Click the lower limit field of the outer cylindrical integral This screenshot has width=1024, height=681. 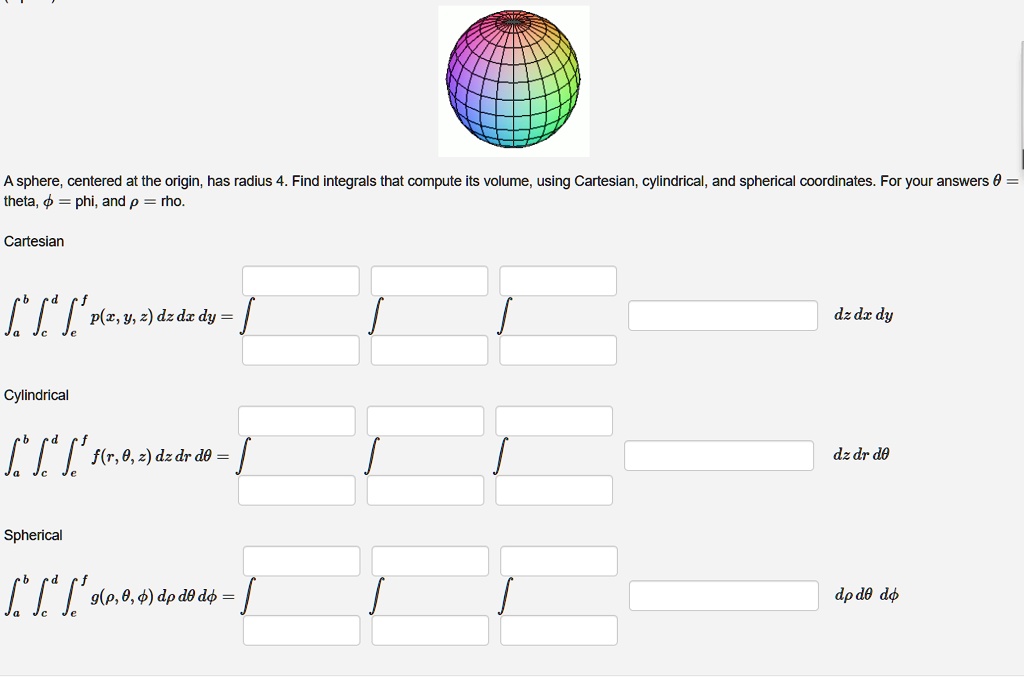tap(297, 490)
